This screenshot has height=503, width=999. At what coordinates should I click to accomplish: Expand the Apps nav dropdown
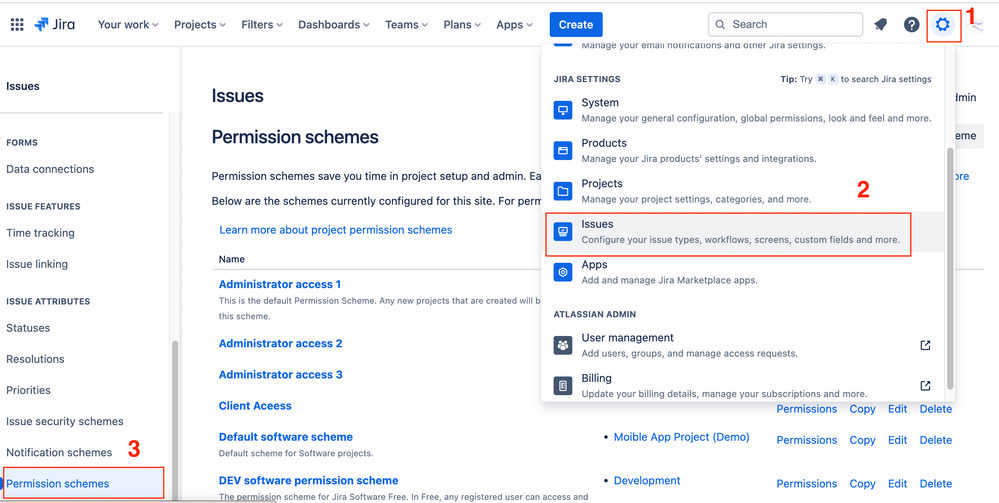coord(514,25)
